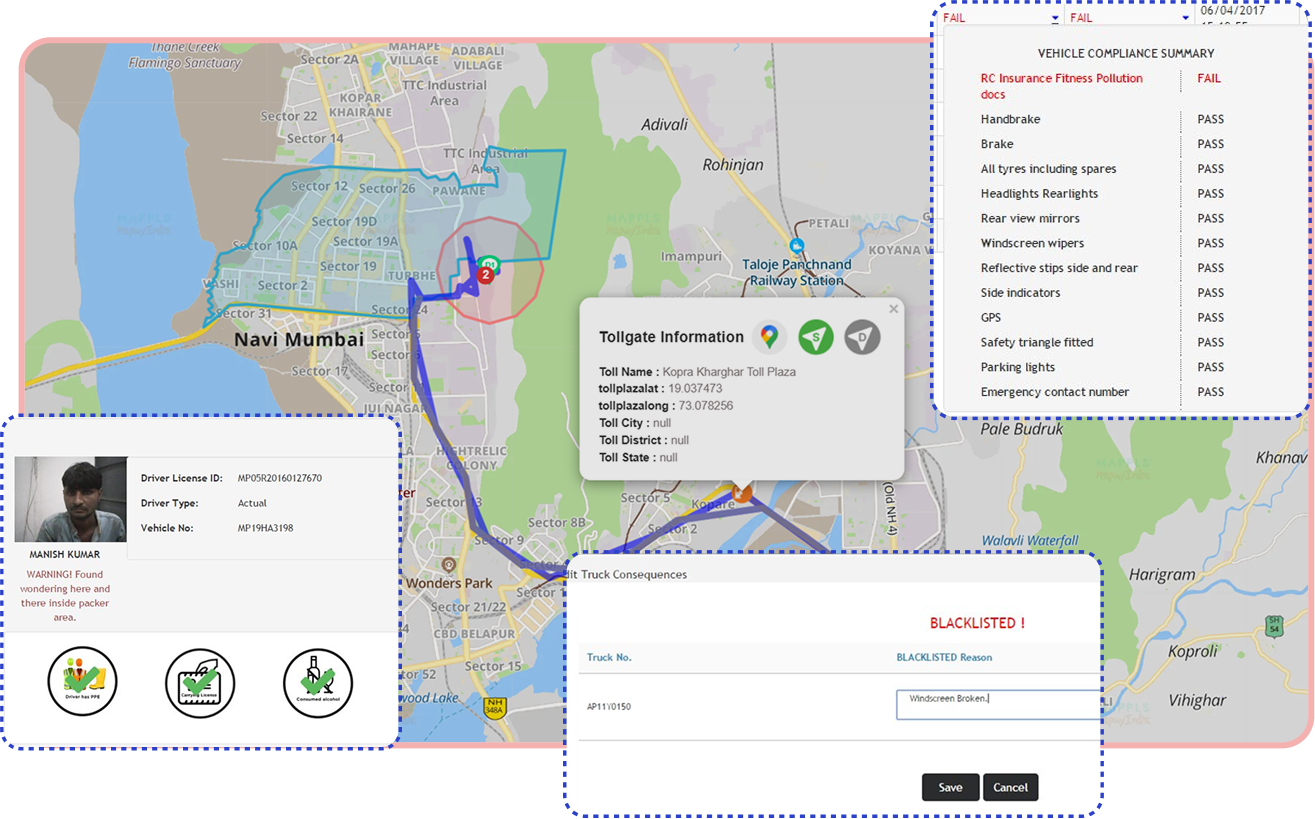Close the Tollgate Information popup
The height and width of the screenshot is (819, 1315).
coord(893,309)
